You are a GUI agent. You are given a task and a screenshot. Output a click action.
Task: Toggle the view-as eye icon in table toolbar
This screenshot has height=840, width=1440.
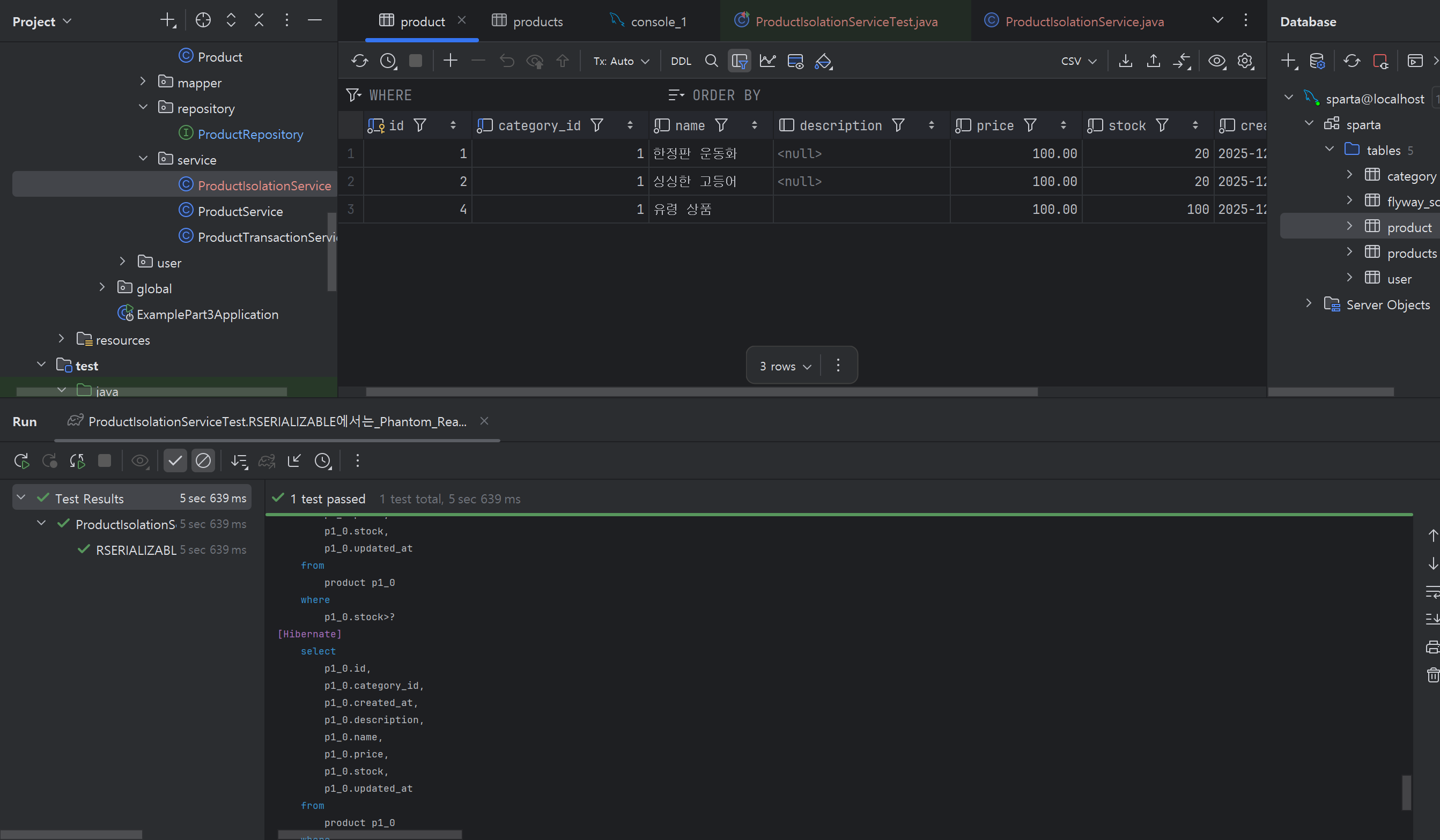(x=1216, y=61)
